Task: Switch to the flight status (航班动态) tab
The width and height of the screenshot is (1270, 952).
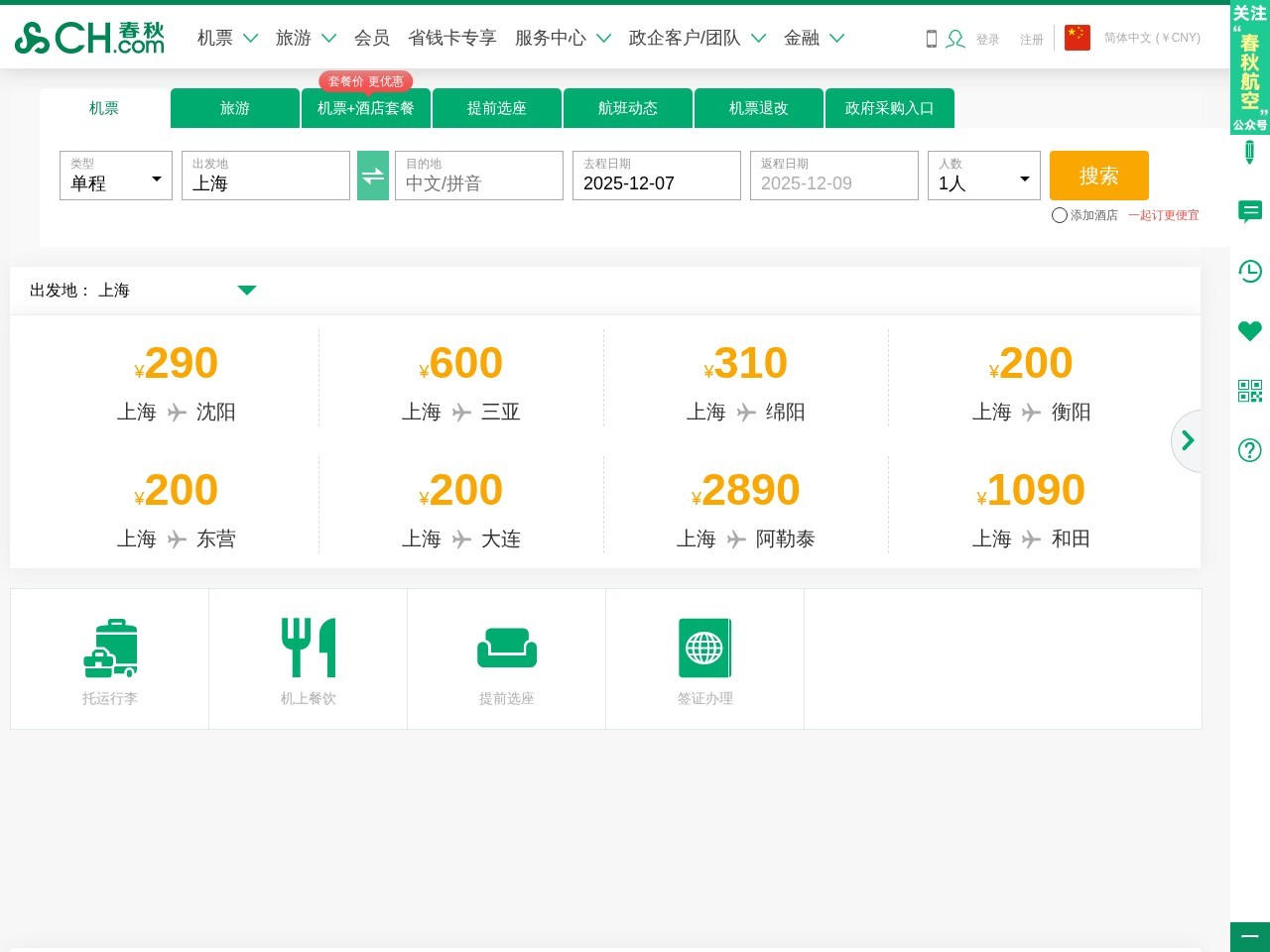Action: point(627,108)
